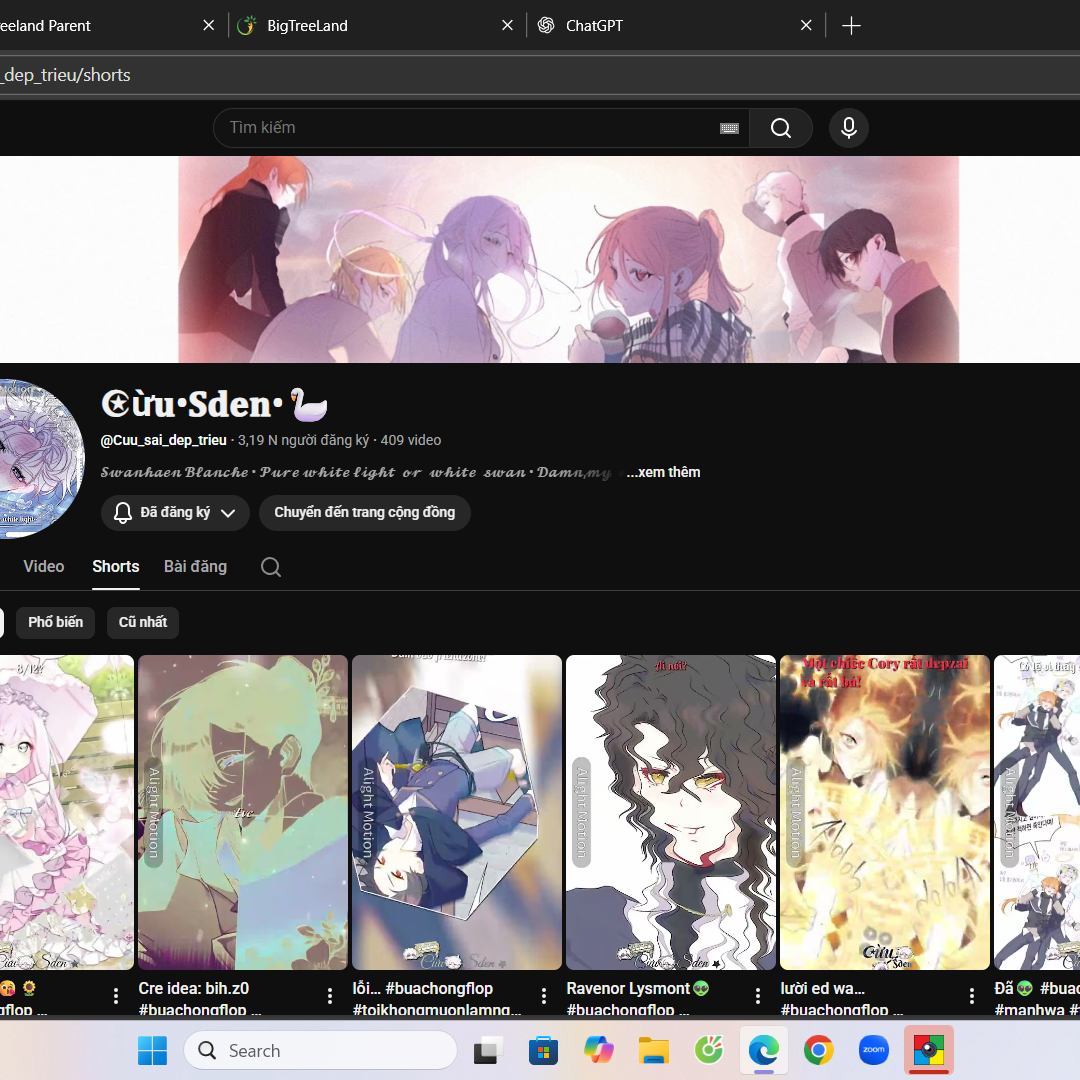
Task: Expand the Đã đăng ký subscription dropdown
Action: pos(175,513)
